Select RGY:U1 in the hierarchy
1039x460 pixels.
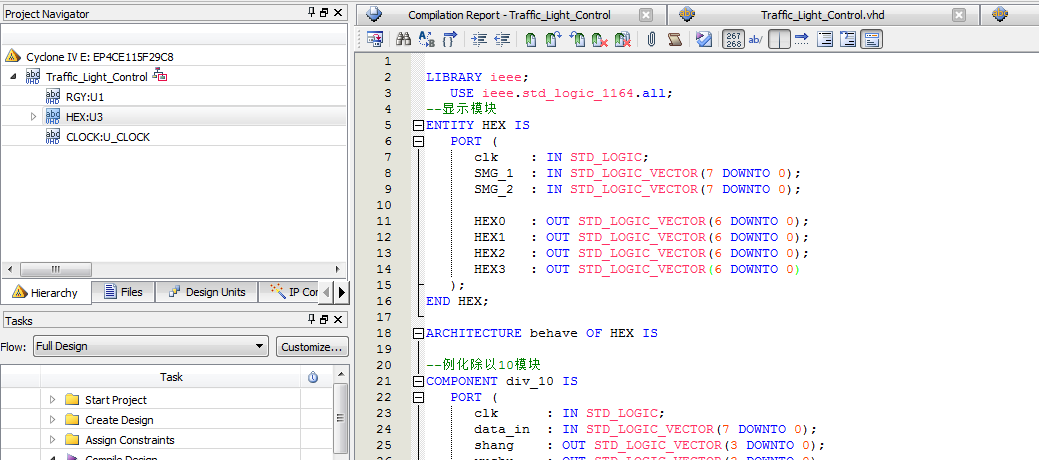[x=85, y=97]
